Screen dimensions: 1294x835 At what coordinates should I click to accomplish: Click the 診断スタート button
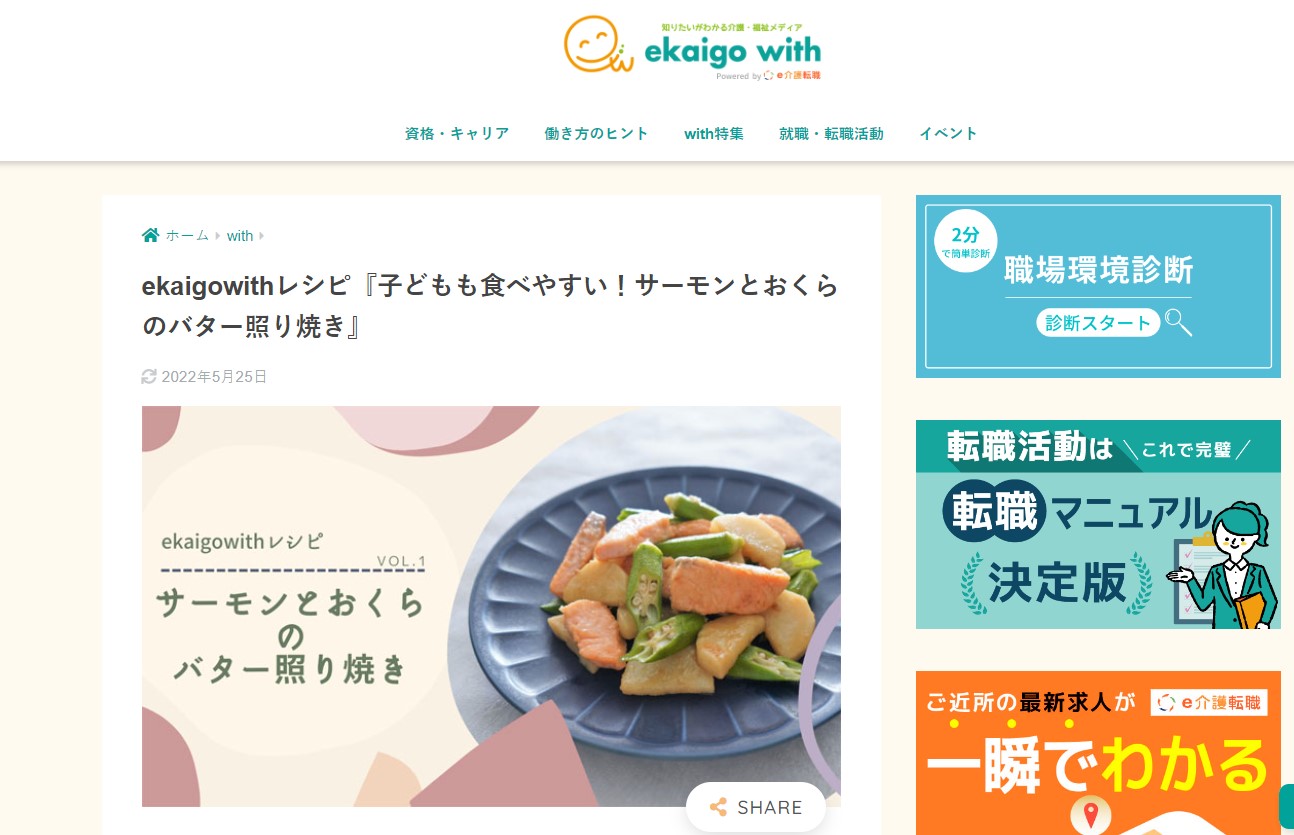pos(1099,322)
